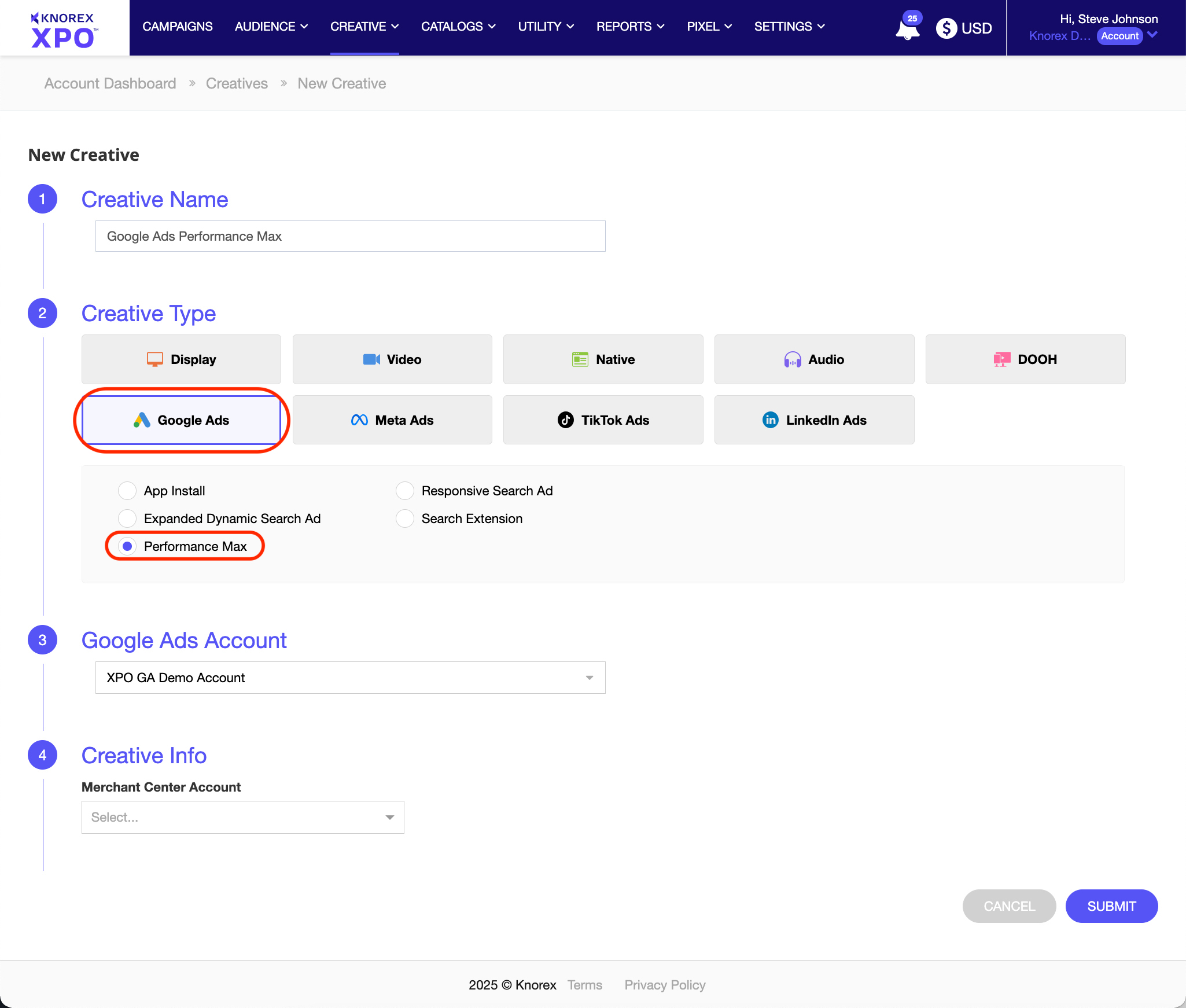The width and height of the screenshot is (1186, 1008).
Task: Click the SUBMIT button
Action: (1111, 906)
